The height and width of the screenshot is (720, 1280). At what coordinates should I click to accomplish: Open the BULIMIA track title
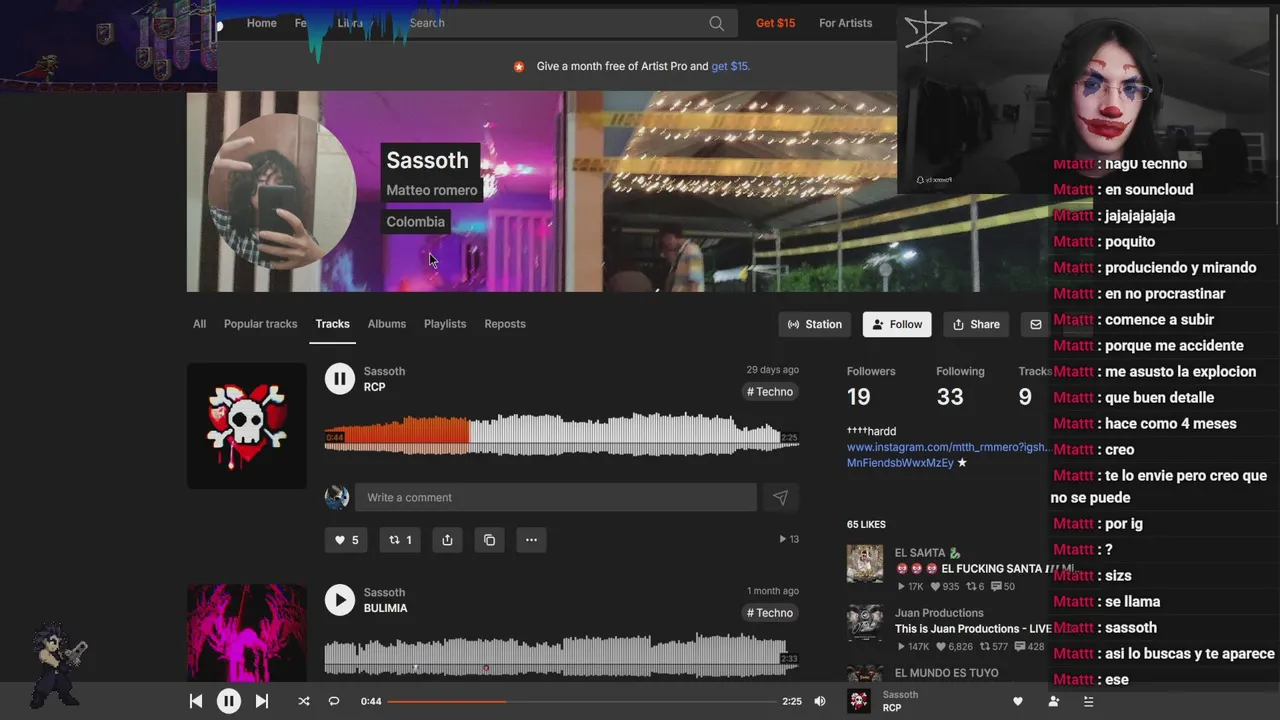coord(385,608)
